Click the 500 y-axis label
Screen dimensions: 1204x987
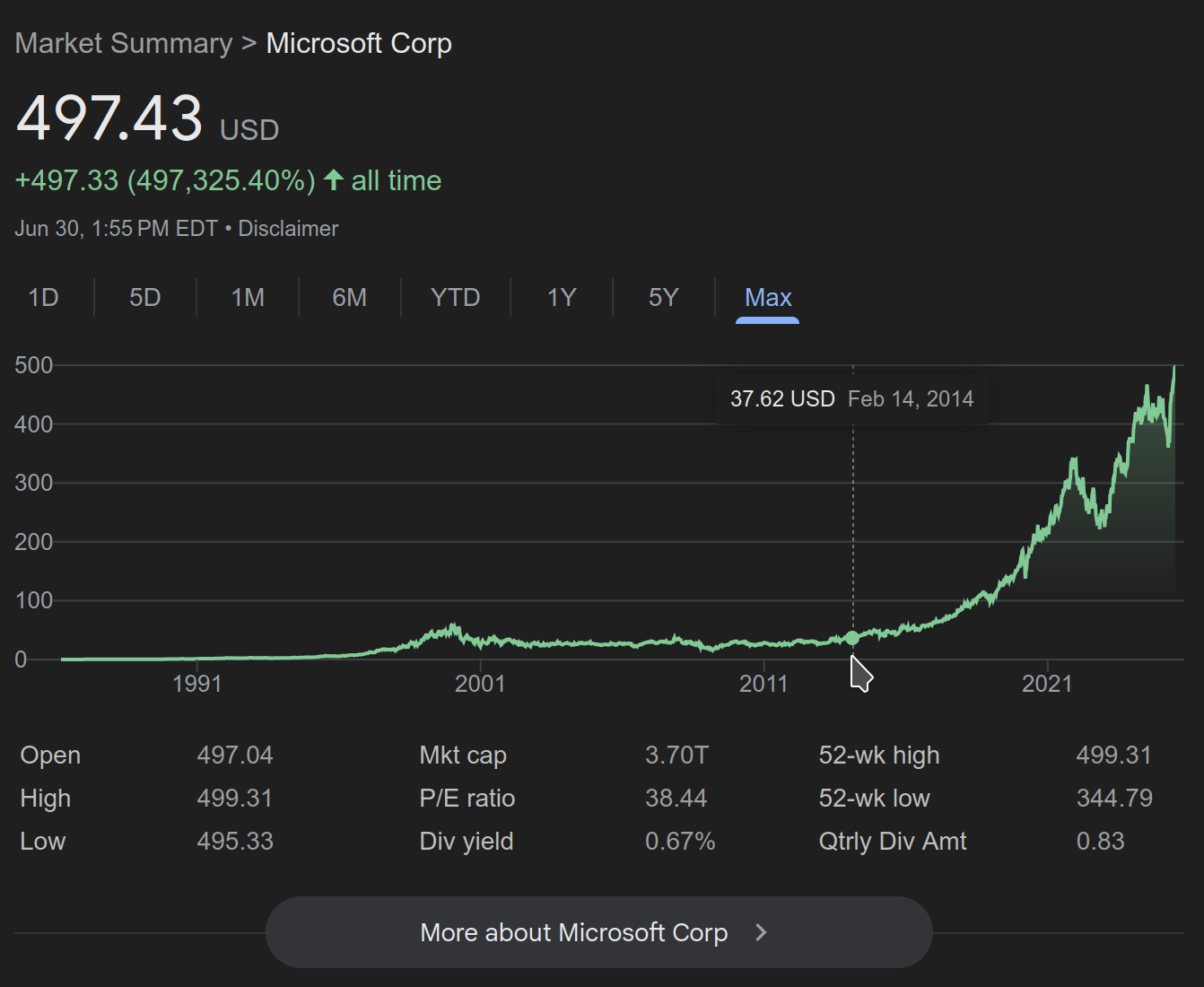pos(34,365)
